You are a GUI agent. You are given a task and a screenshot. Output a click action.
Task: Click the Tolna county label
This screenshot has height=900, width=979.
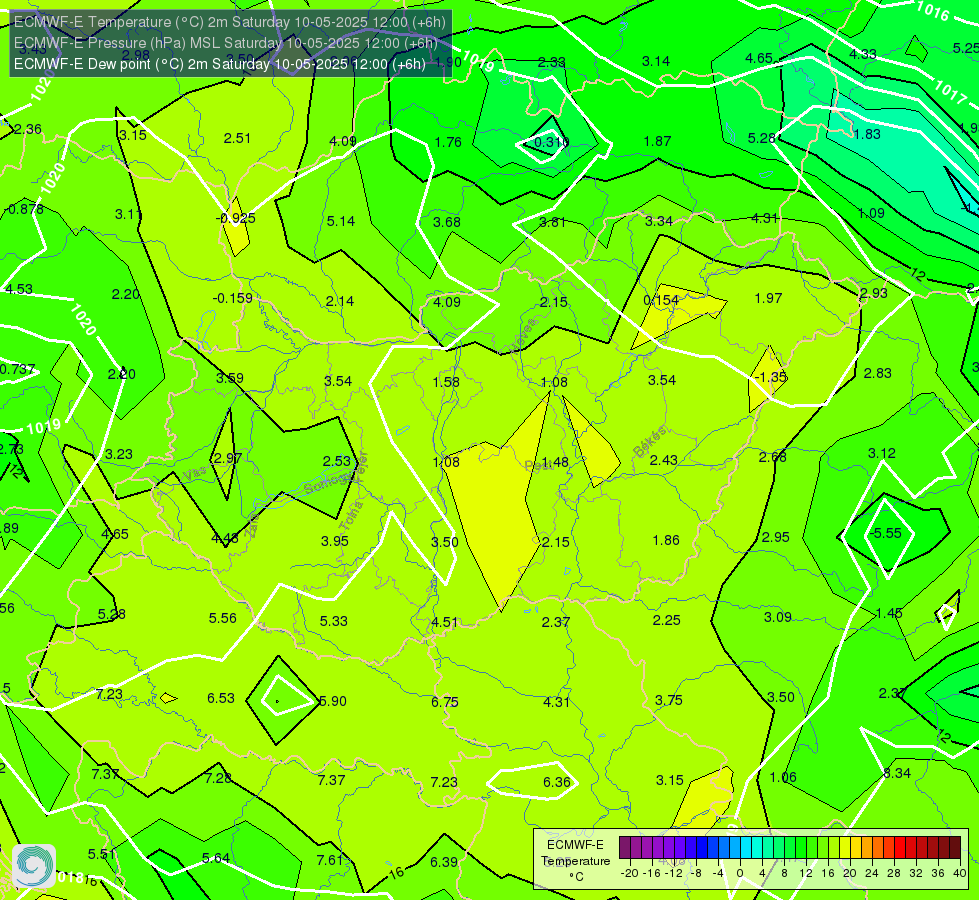352,515
